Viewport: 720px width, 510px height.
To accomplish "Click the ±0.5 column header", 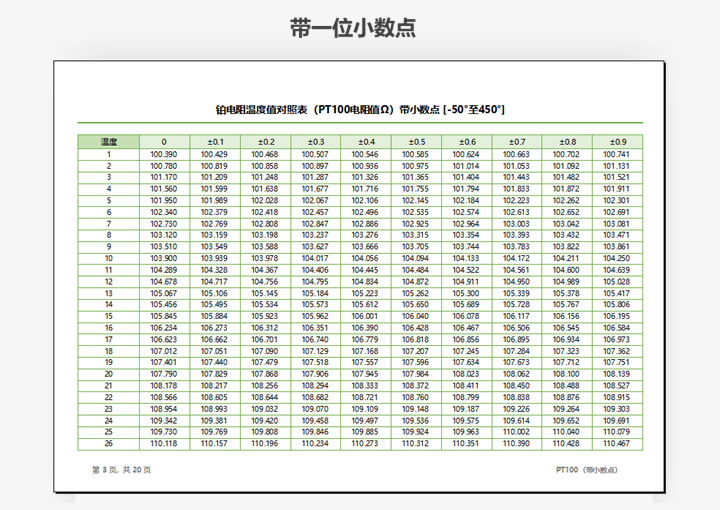I will click(x=415, y=142).
